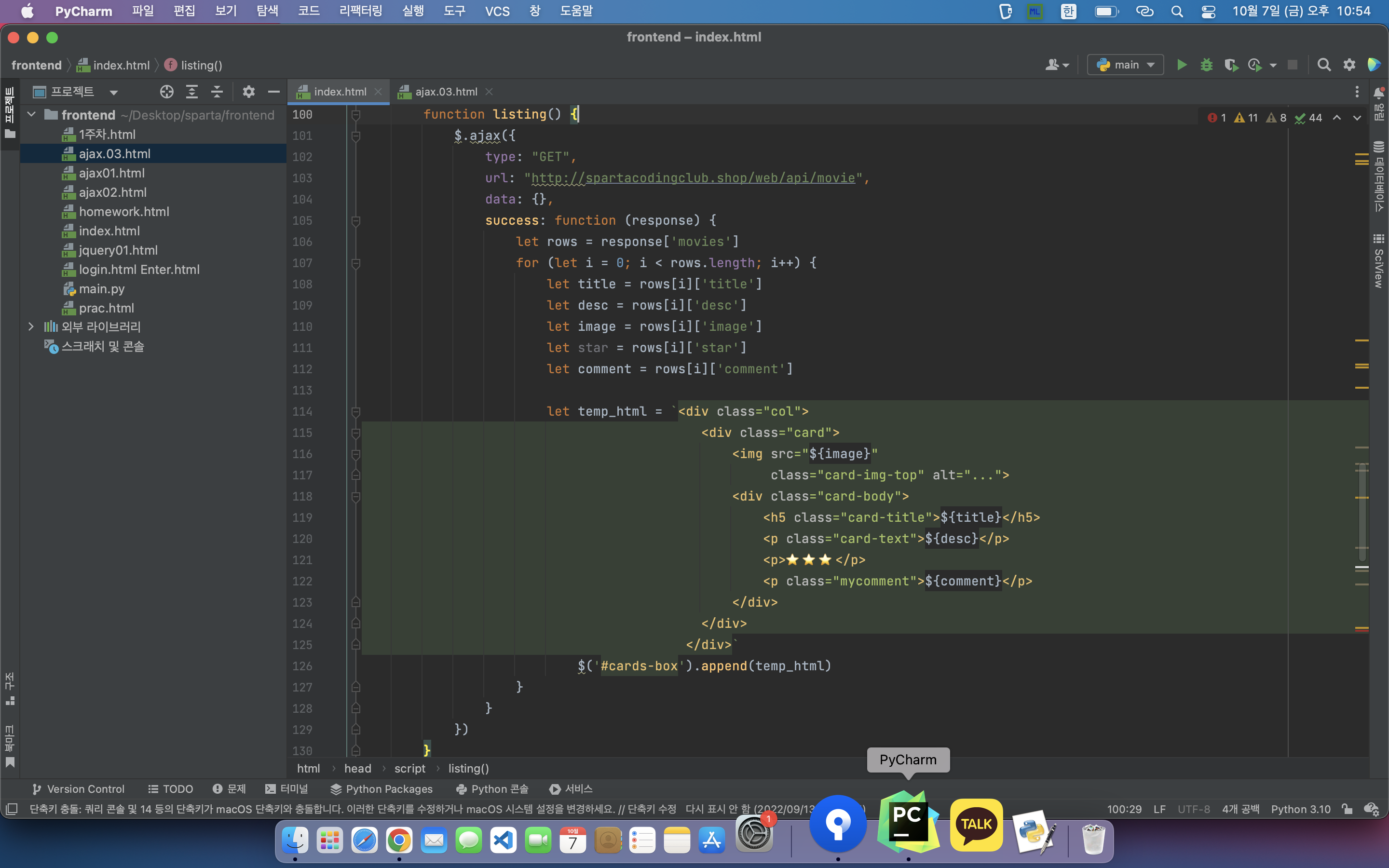The image size is (1389, 868).
Task: Open the 코드 menu
Action: coord(309,11)
